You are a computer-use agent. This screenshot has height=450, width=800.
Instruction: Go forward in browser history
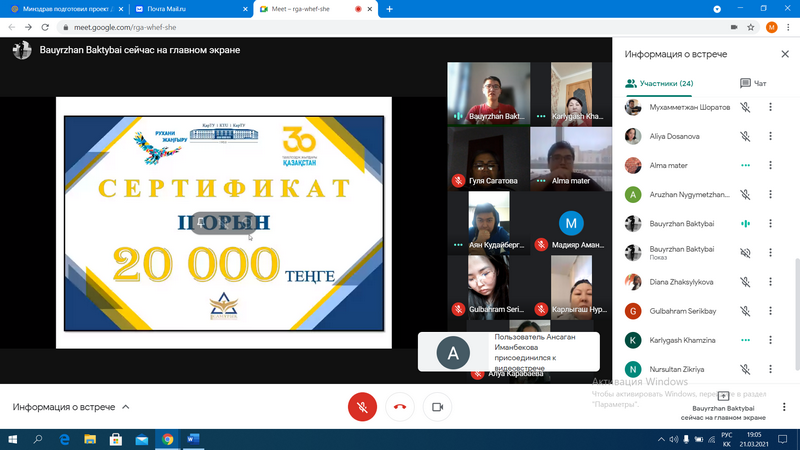pyautogui.click(x=29, y=27)
